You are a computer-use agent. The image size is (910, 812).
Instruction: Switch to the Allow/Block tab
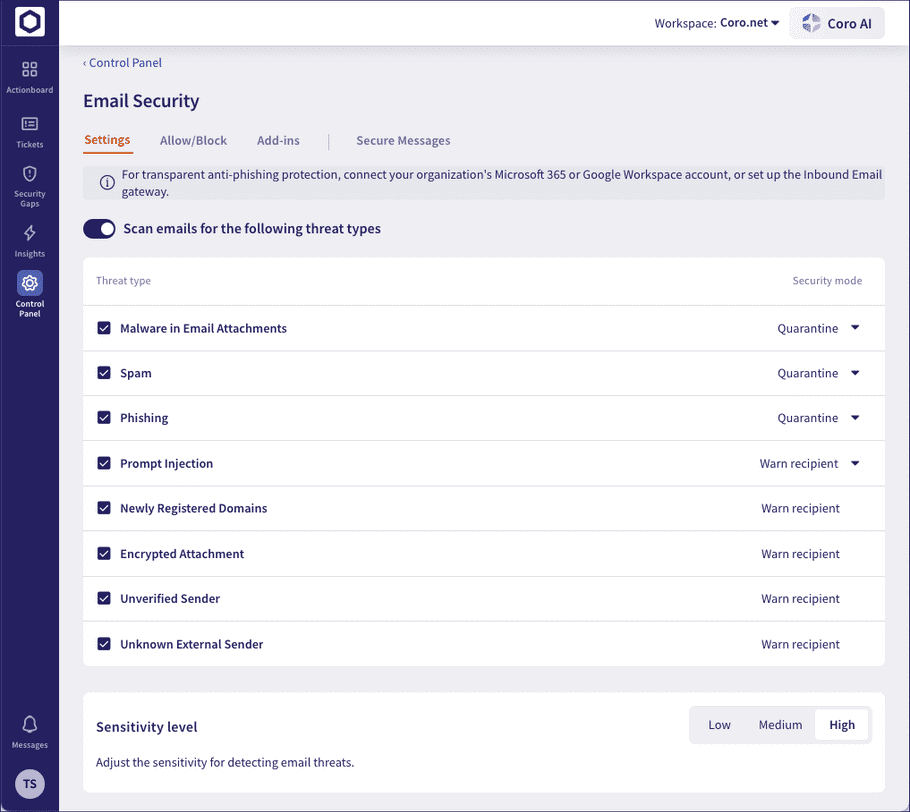193,140
